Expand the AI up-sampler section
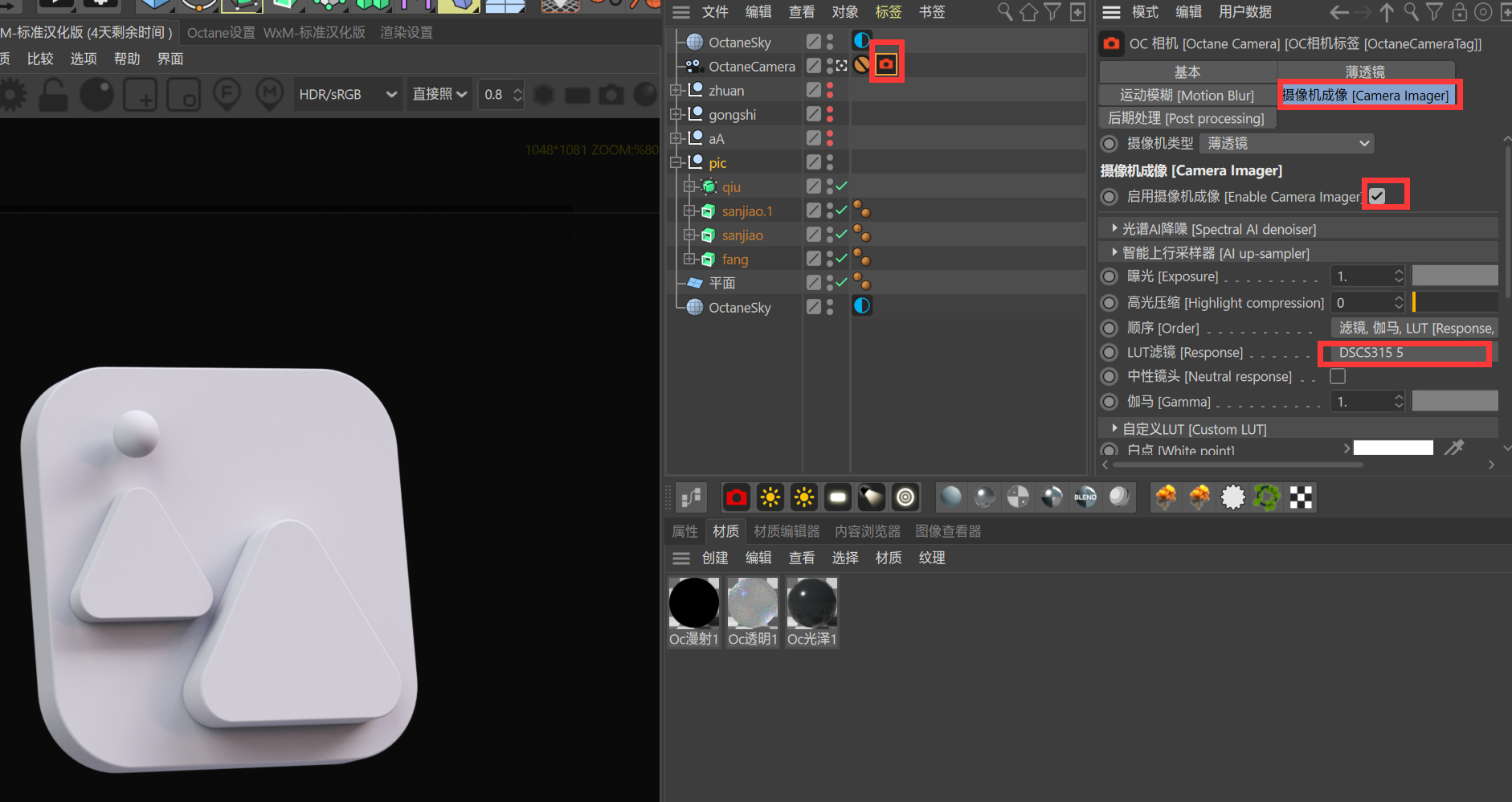This screenshot has width=1512, height=802. point(1114,252)
